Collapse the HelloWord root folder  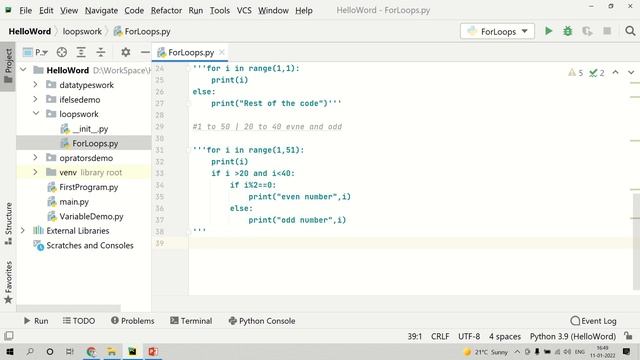pyautogui.click(x=23, y=70)
